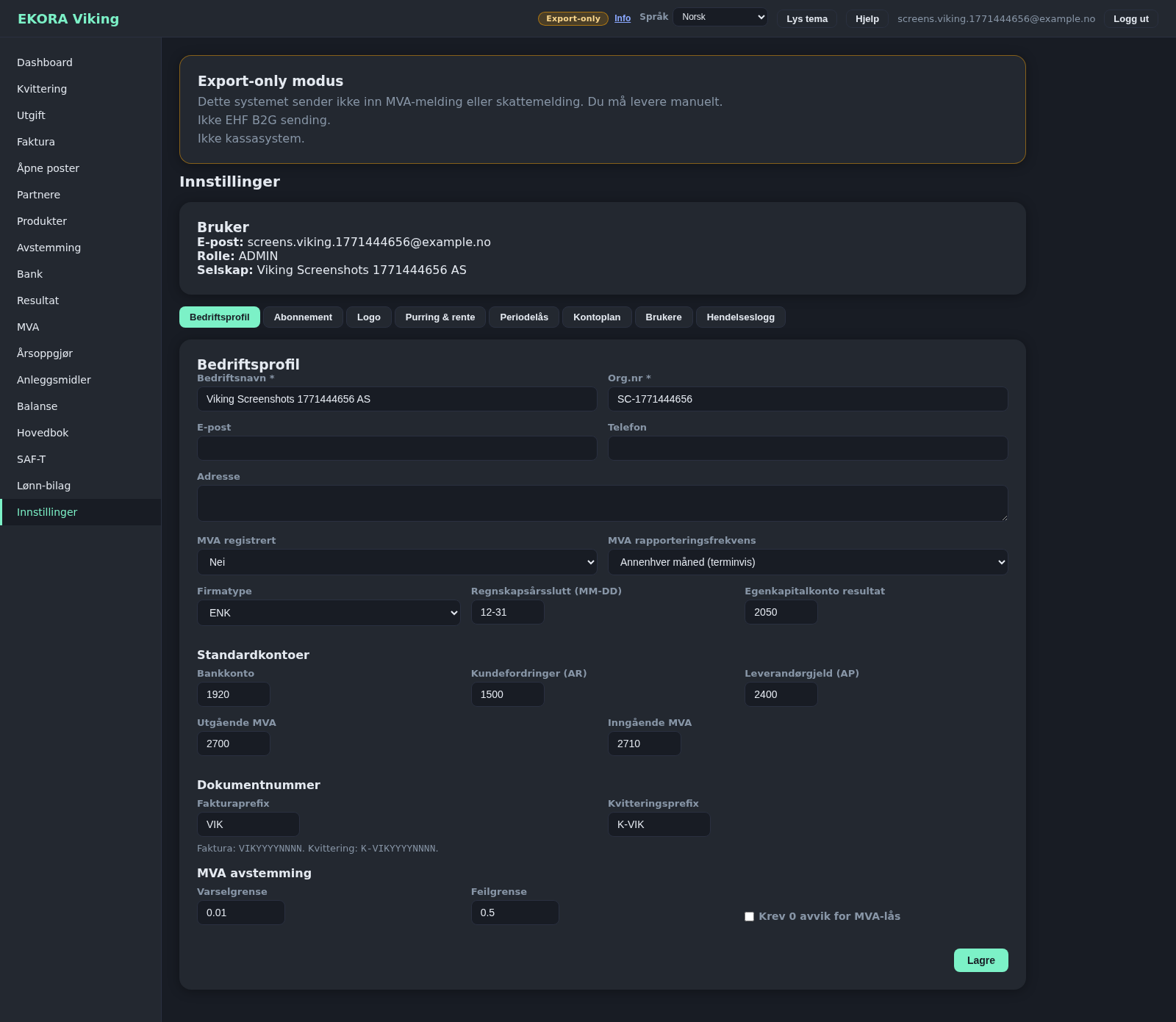Open the Purring & rente tab
1176x1022 pixels.
[440, 317]
